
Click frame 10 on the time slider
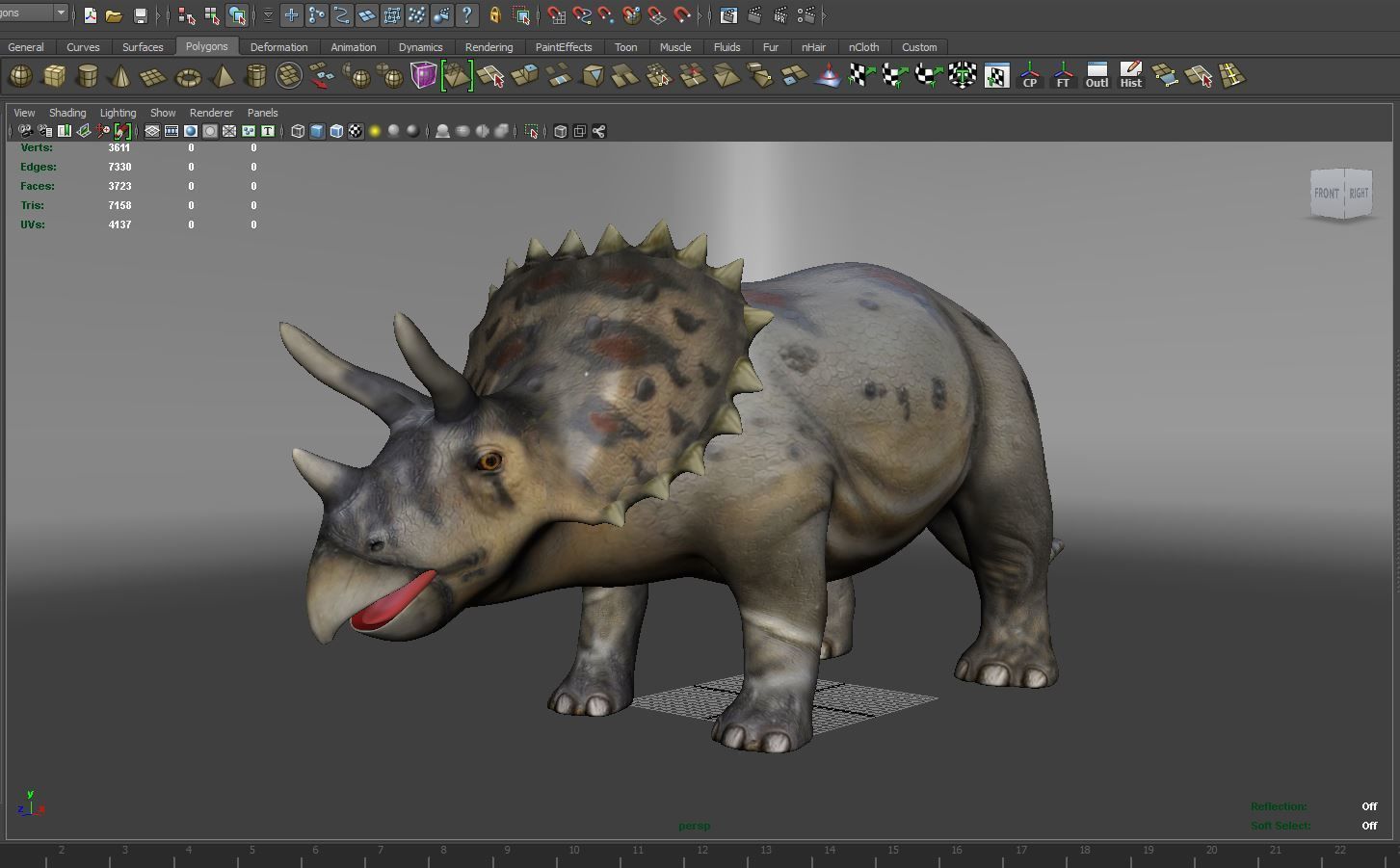(x=573, y=850)
